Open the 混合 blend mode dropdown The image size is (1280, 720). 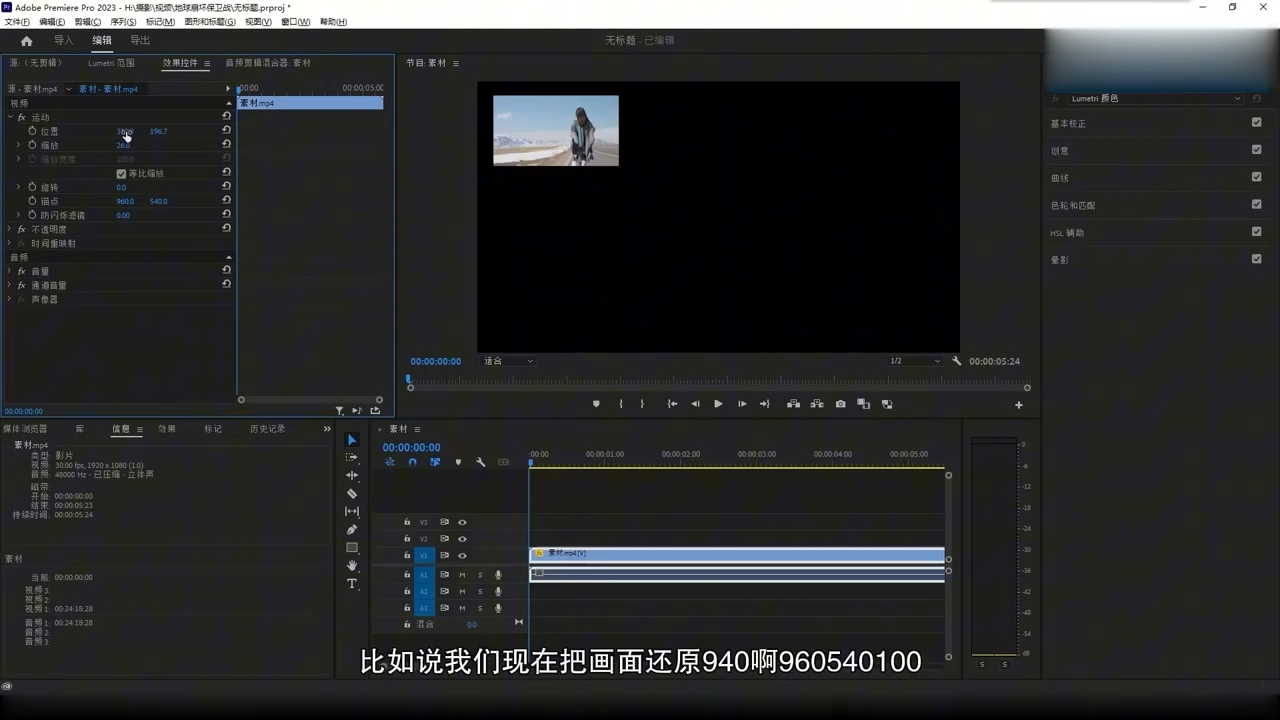pos(472,624)
